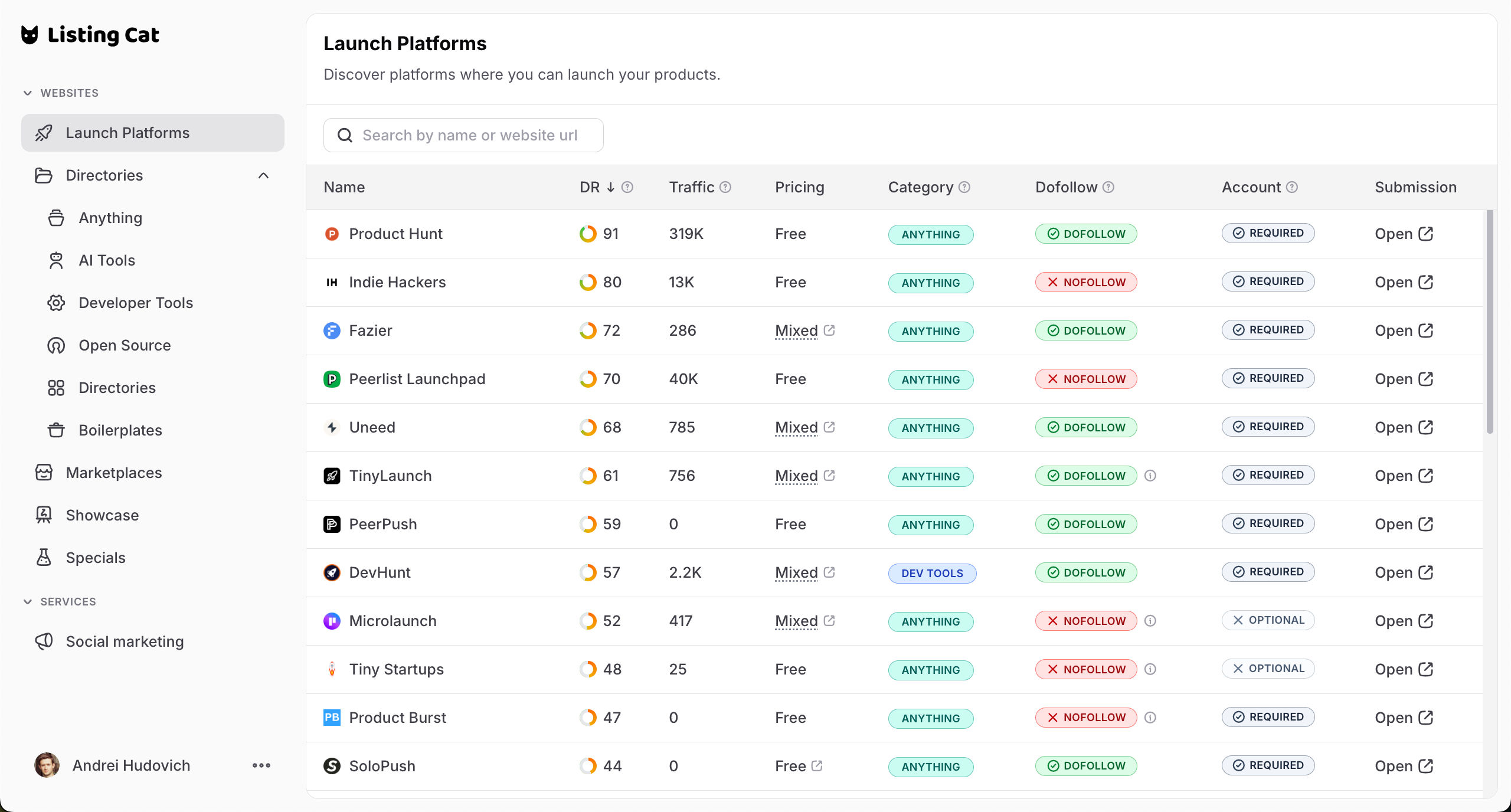This screenshot has width=1511, height=812.
Task: Click the Fazier logo icon
Action: [332, 331]
